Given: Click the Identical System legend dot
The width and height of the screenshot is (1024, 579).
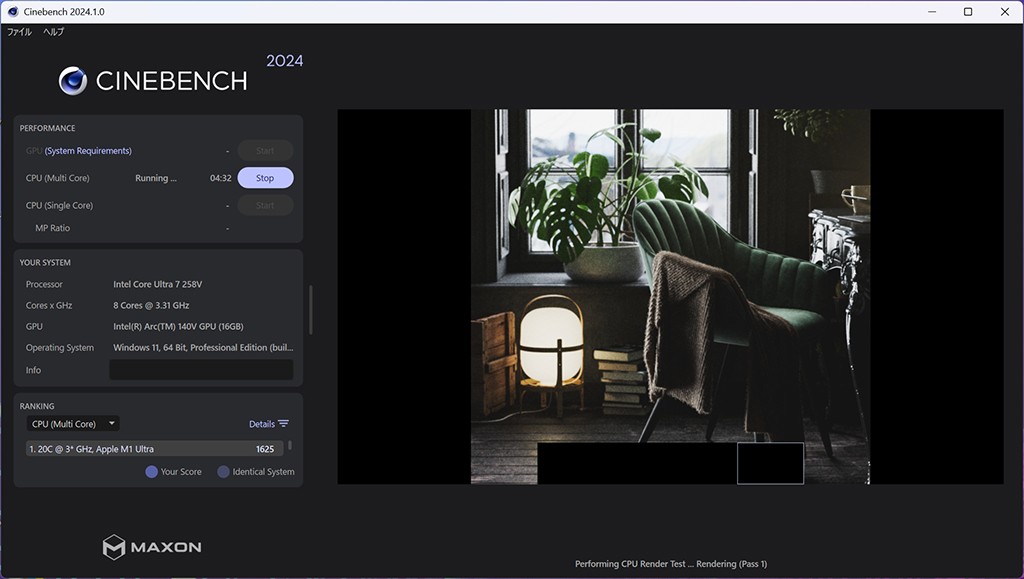Looking at the screenshot, I should click(x=223, y=471).
